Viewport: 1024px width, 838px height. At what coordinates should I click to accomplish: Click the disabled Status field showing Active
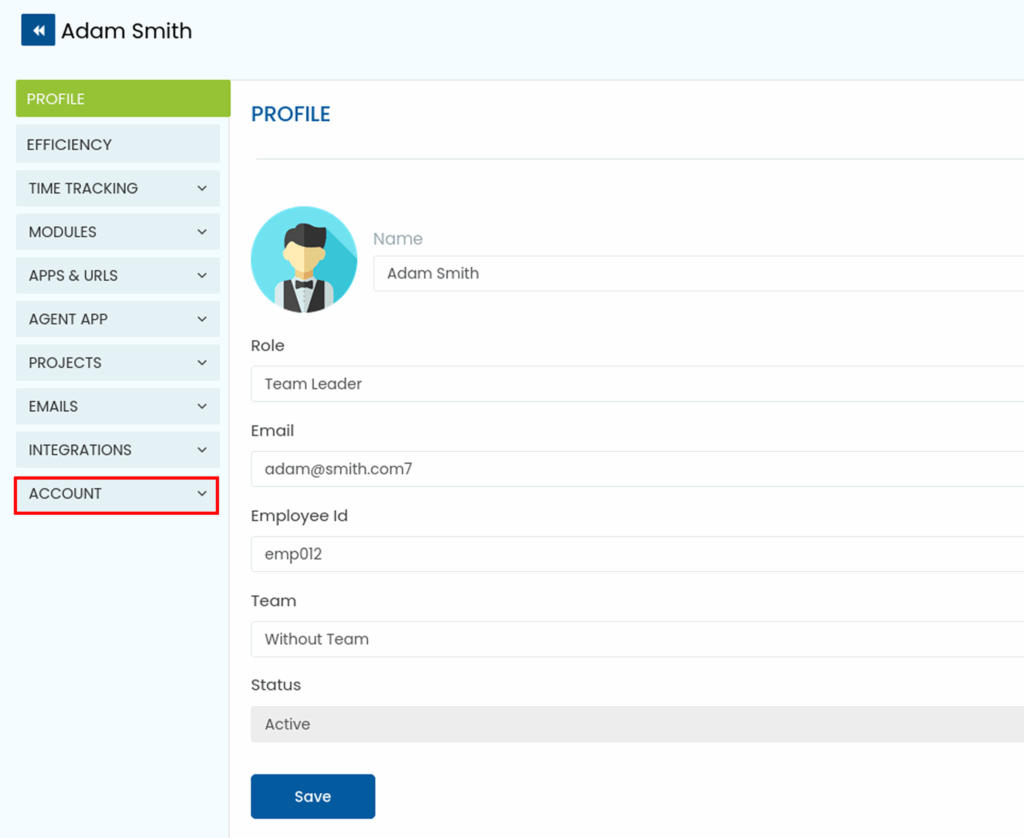click(x=636, y=724)
